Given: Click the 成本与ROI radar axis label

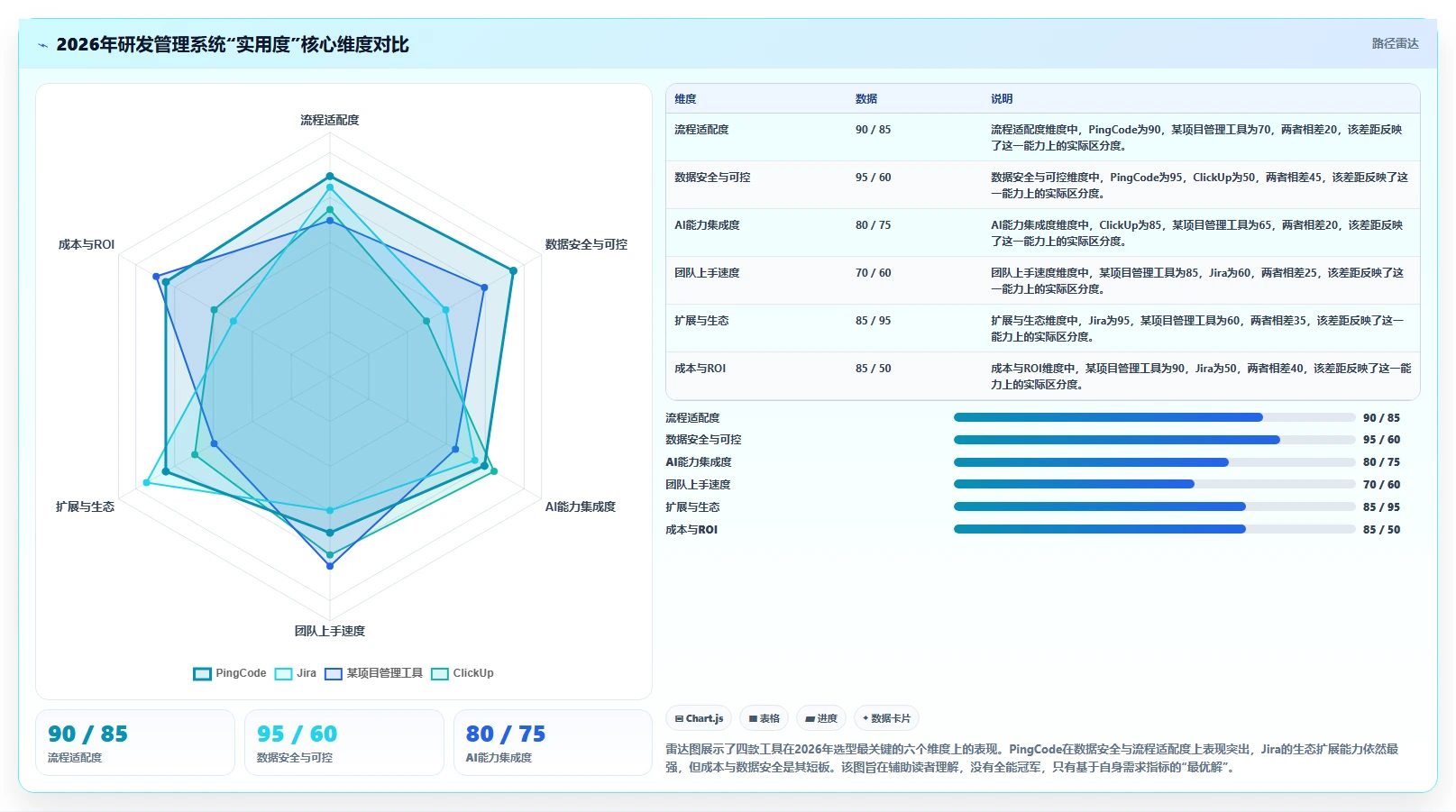Looking at the screenshot, I should pos(87,244).
